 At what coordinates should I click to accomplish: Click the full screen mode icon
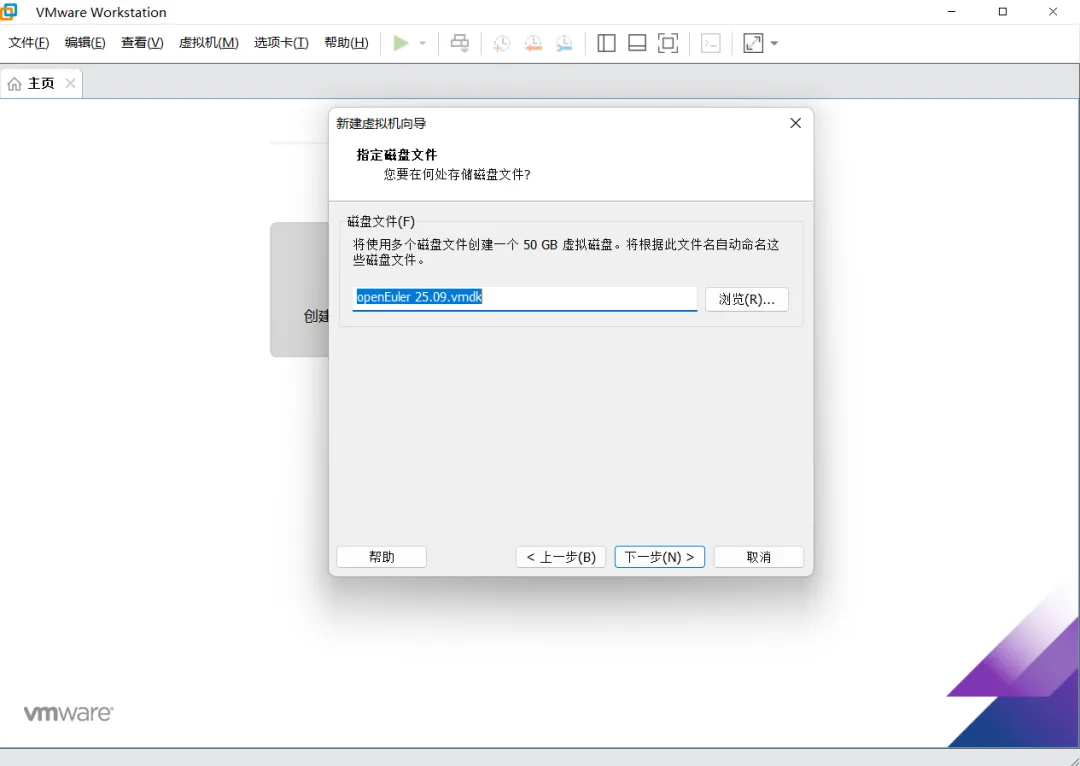point(668,43)
